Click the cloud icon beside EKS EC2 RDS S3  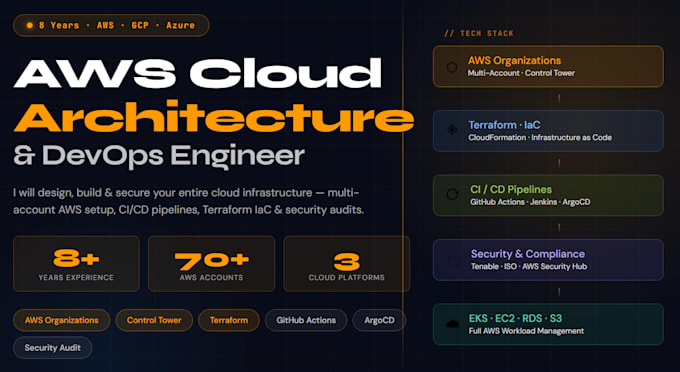pos(452,324)
